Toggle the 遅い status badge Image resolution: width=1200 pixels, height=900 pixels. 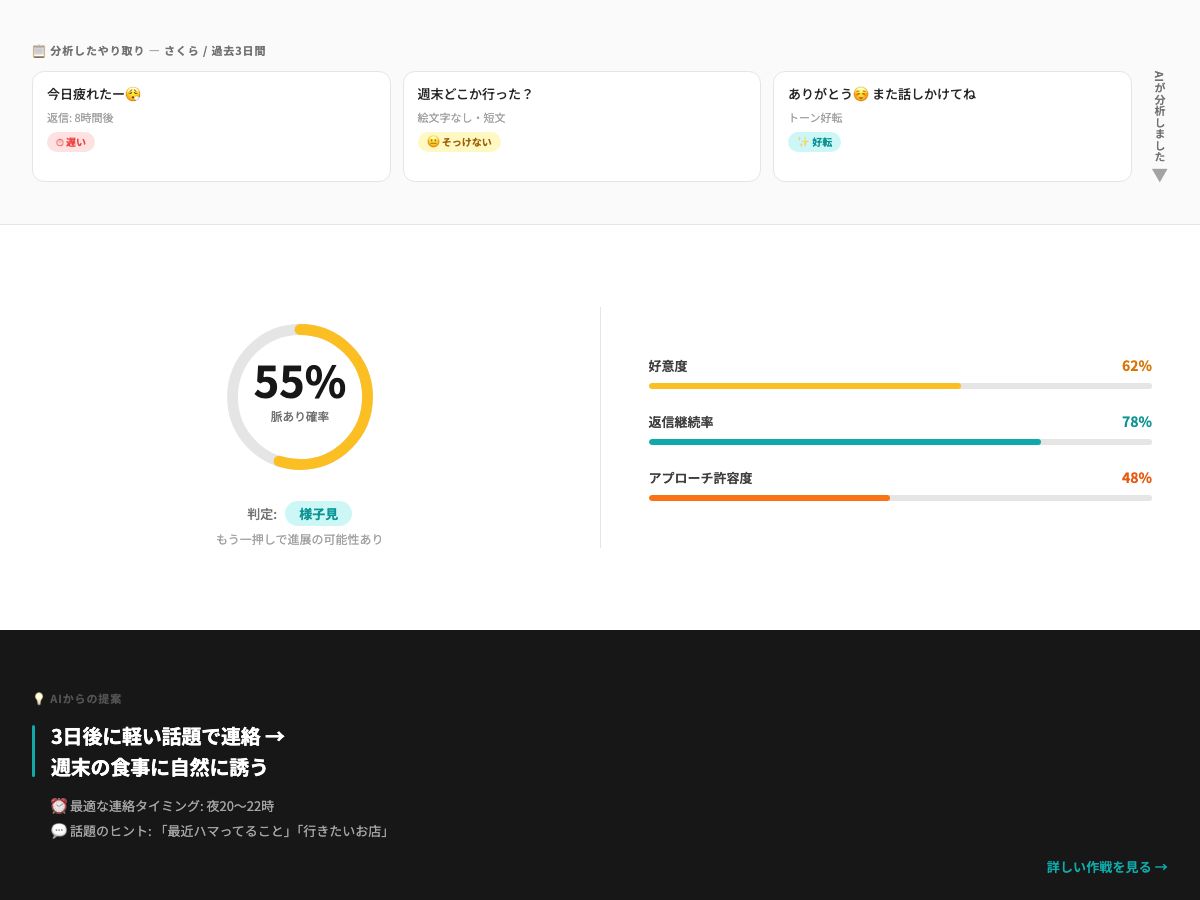point(71,142)
